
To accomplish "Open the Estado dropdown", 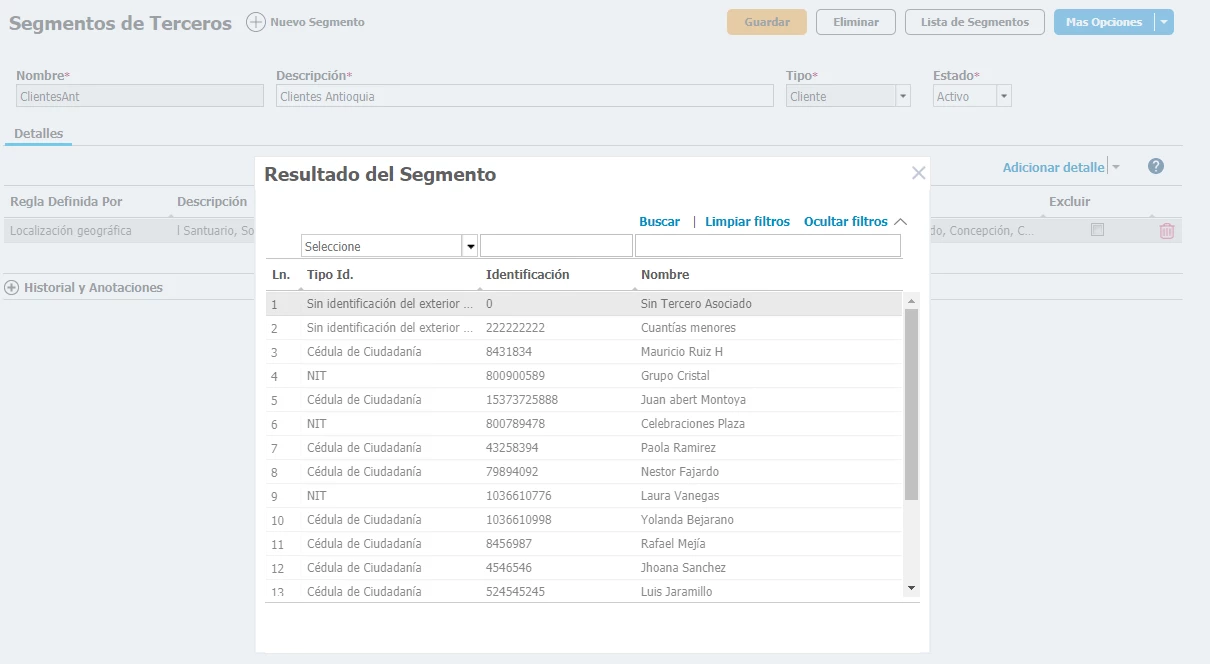I will click(1004, 97).
